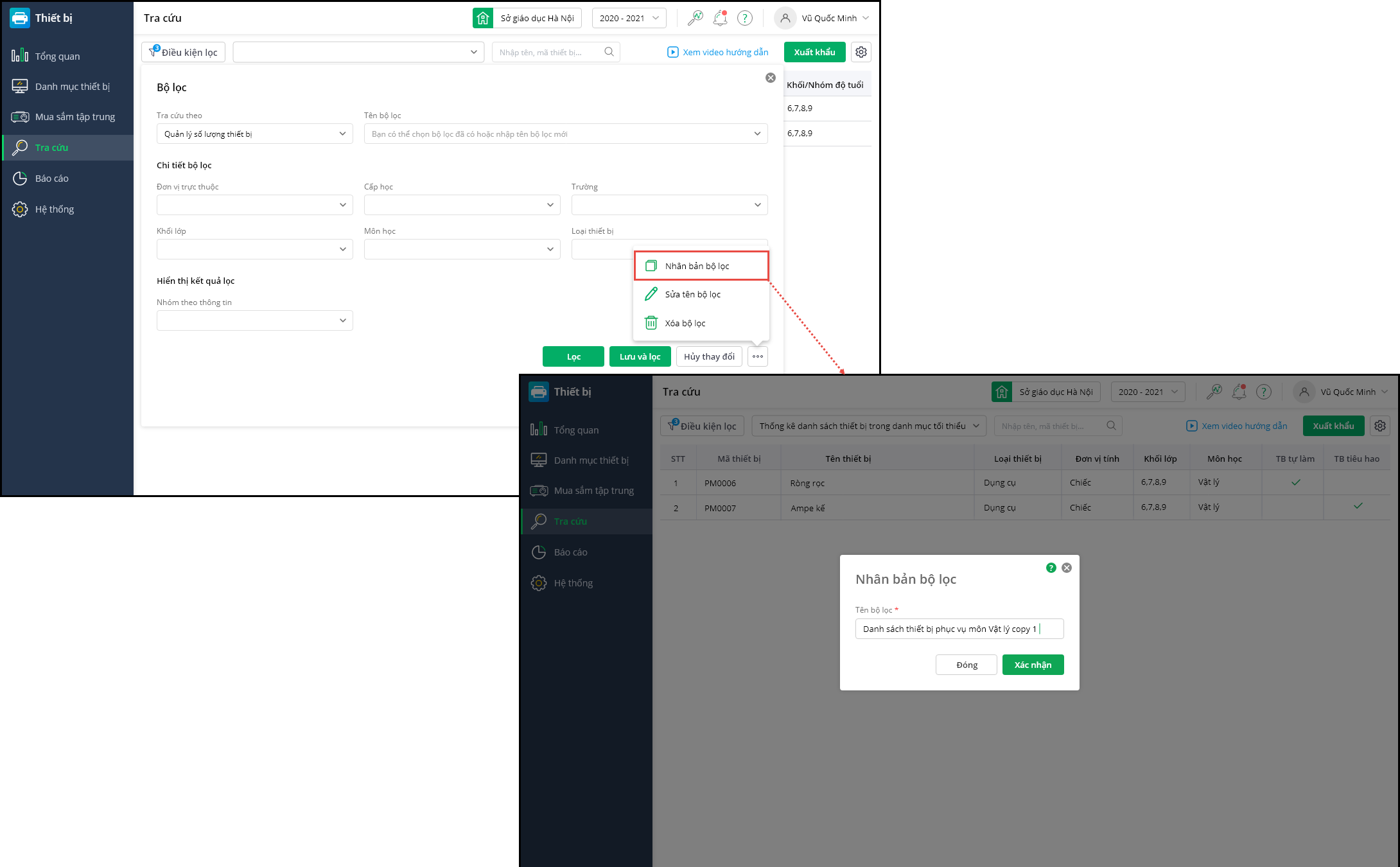Click the settings gear icon beside Xuất khẩu
1400x867 pixels.
pos(861,52)
